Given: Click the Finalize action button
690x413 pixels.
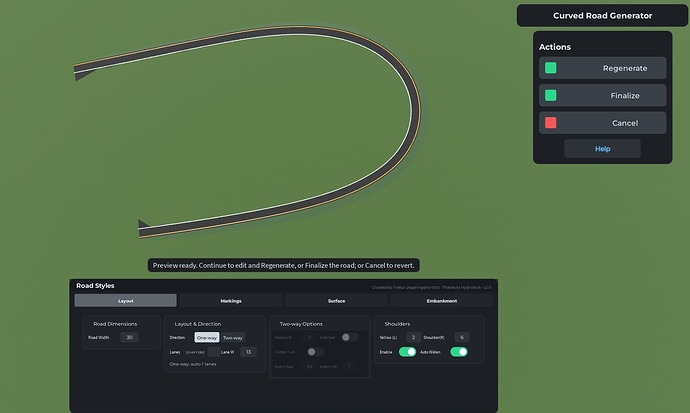Looking at the screenshot, I should click(602, 95).
